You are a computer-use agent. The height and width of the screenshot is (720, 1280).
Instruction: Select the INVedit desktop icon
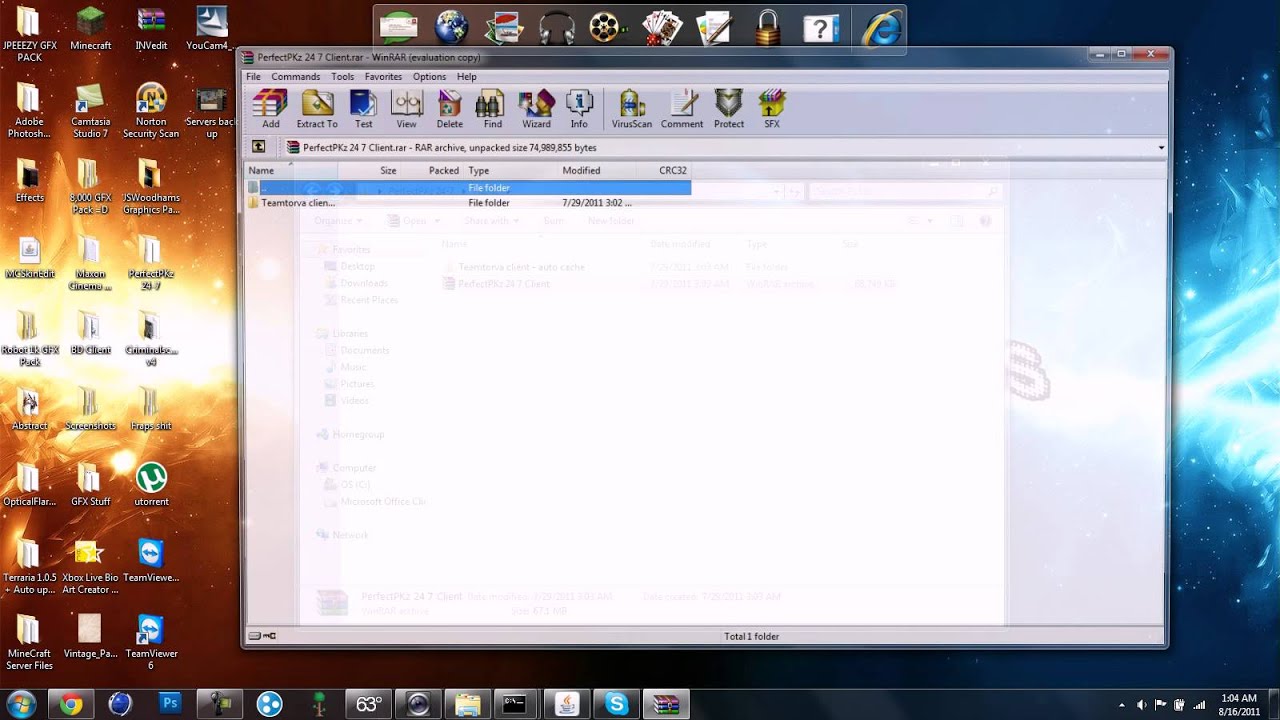click(151, 28)
